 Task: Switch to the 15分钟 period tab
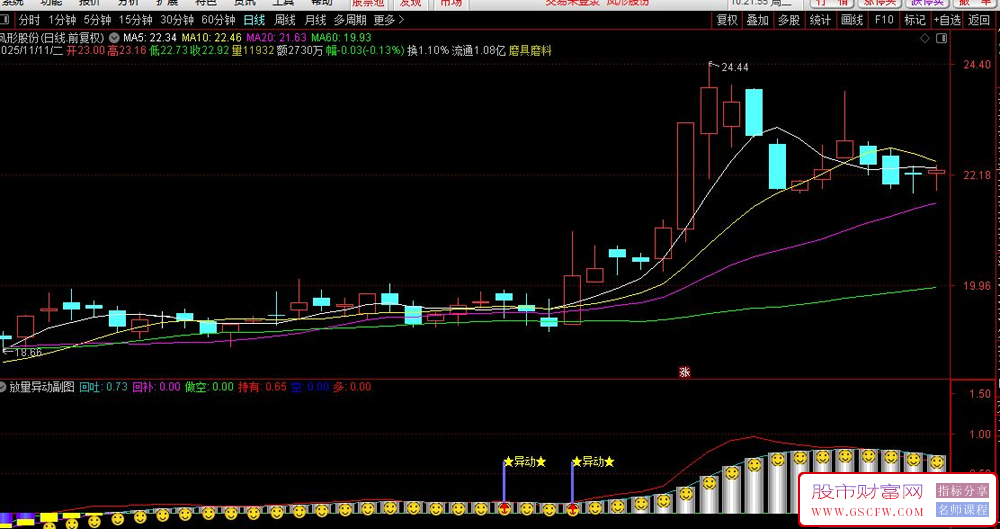tap(136, 20)
